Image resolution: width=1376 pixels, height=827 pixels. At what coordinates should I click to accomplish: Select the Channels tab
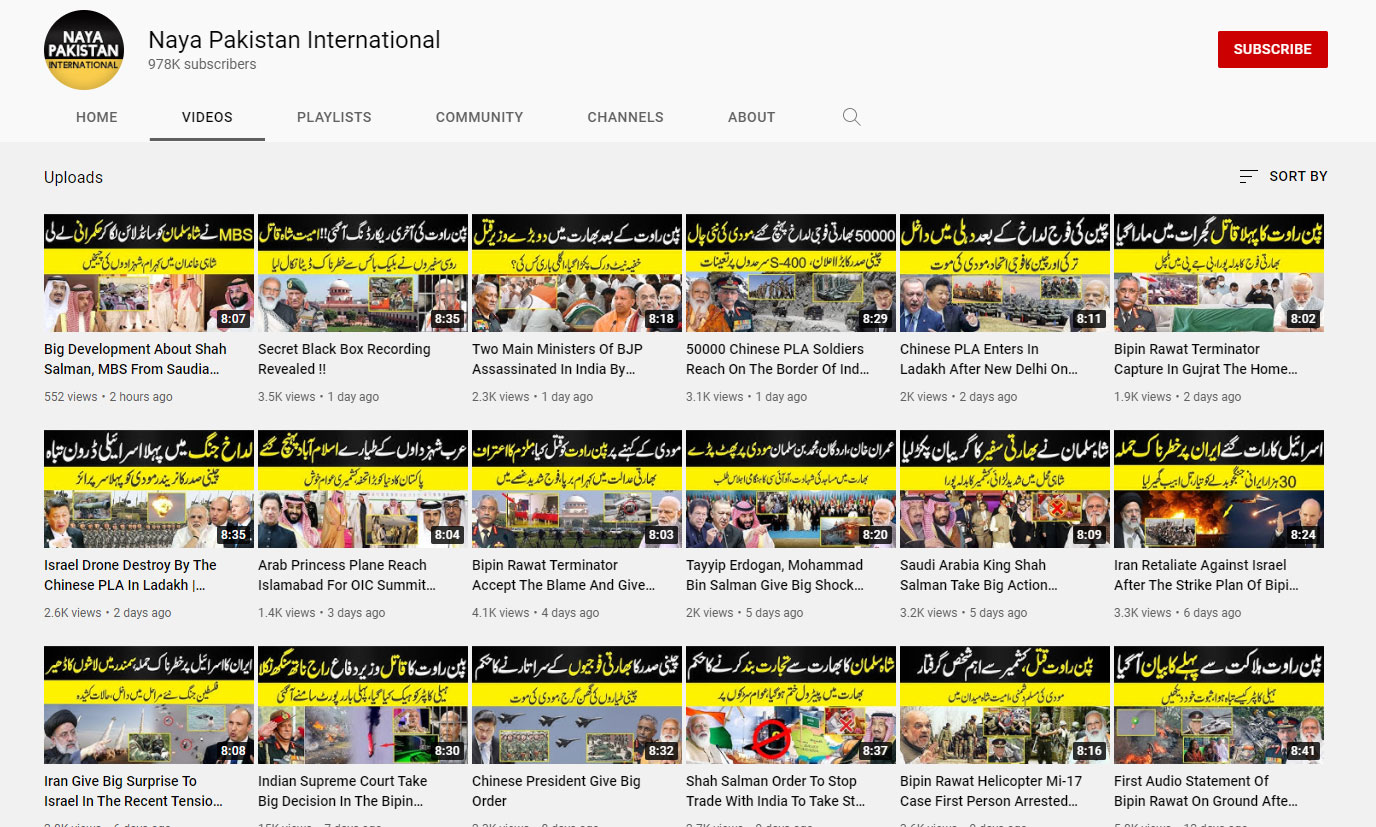pyautogui.click(x=625, y=117)
